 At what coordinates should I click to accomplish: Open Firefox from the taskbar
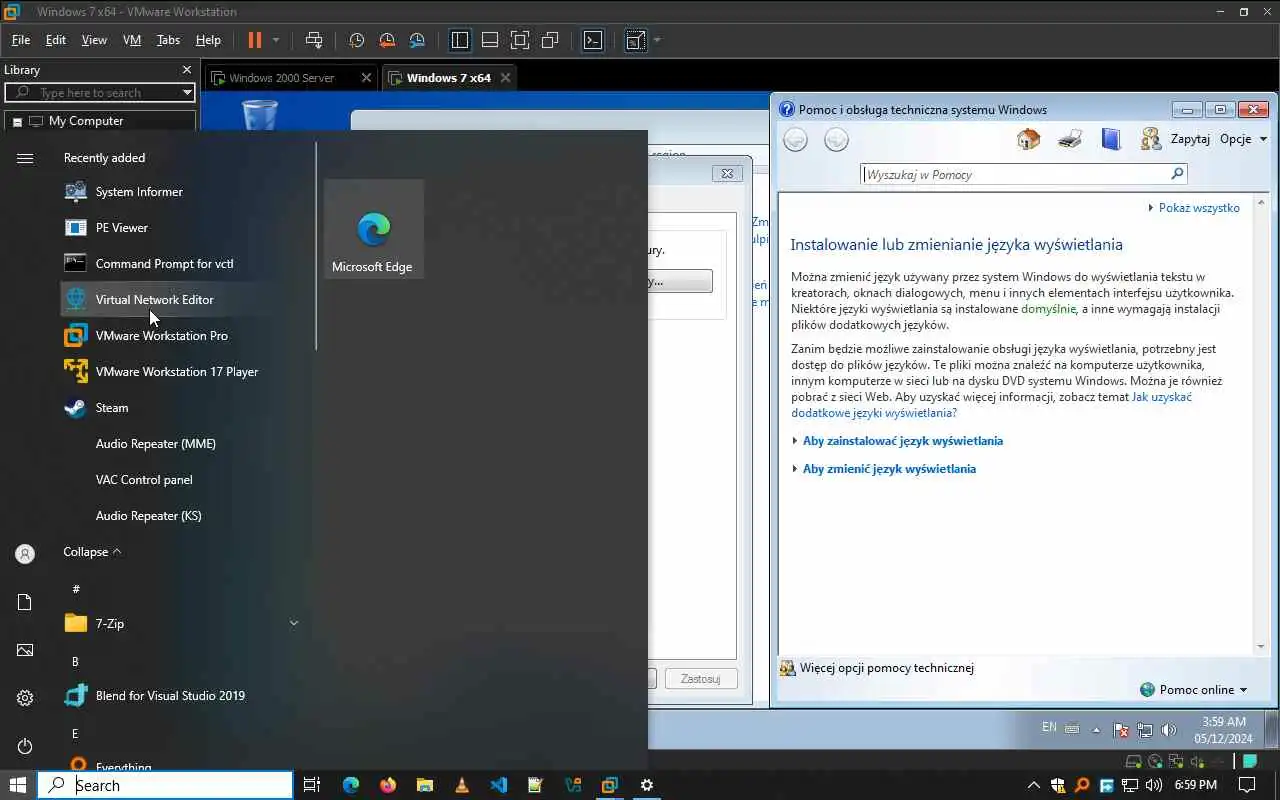[388, 785]
